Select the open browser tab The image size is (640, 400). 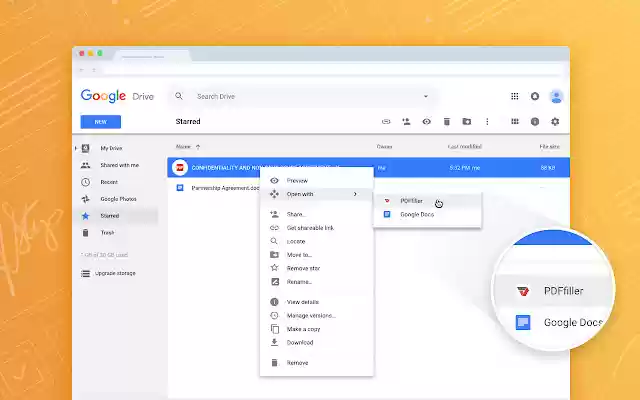(x=152, y=56)
